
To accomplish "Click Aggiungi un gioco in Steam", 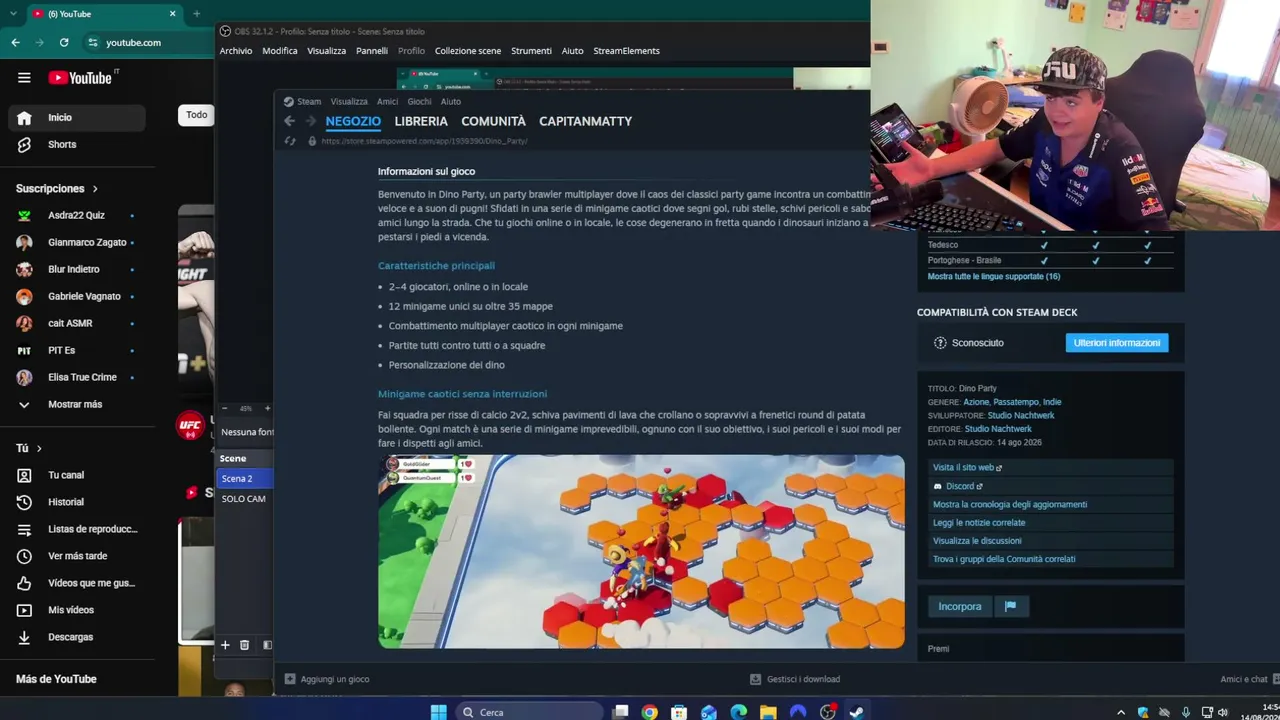I will [x=327, y=679].
